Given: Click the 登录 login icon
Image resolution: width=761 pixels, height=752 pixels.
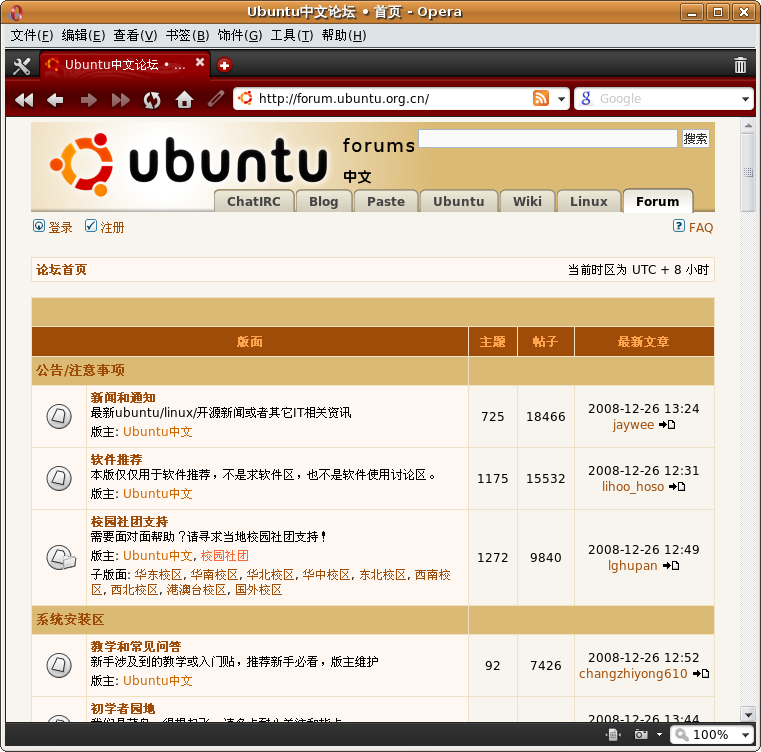Looking at the screenshot, I should pyautogui.click(x=39, y=226).
